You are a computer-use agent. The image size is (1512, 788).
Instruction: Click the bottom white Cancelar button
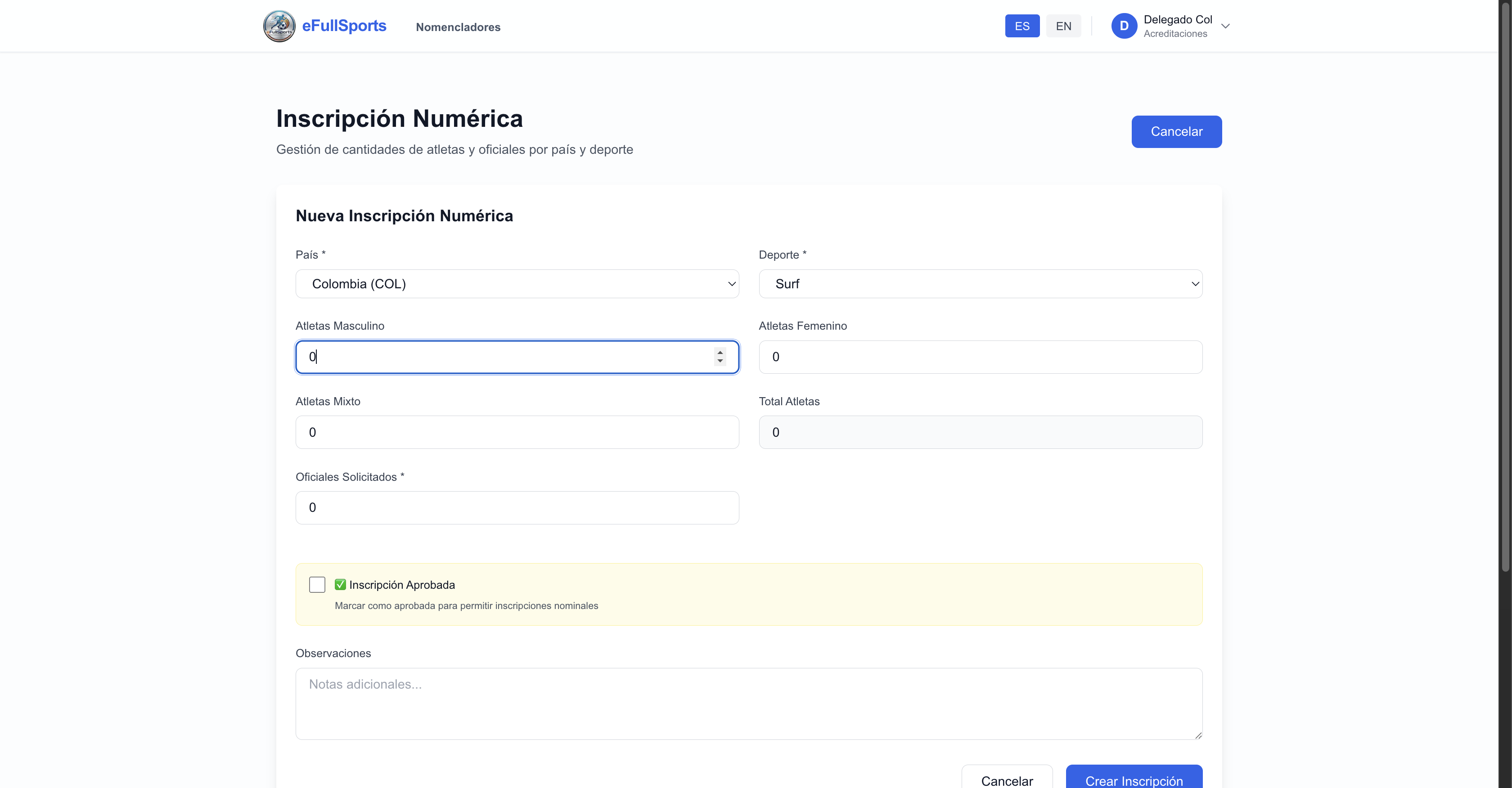click(x=1007, y=779)
